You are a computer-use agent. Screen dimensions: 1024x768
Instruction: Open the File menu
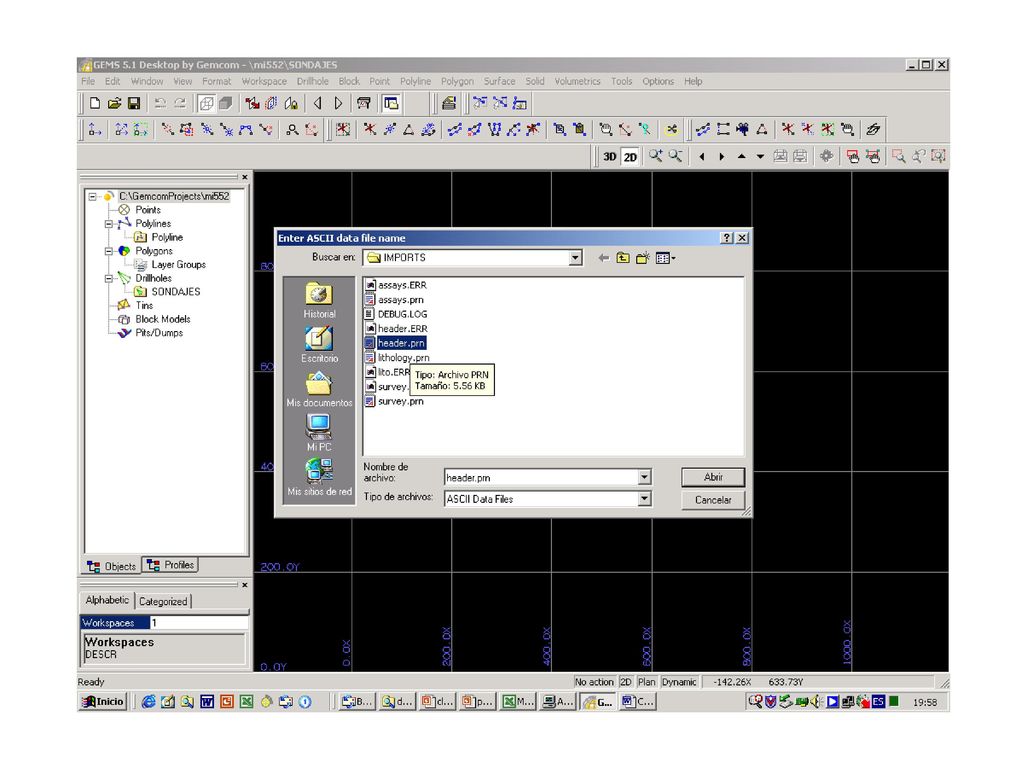[88, 81]
